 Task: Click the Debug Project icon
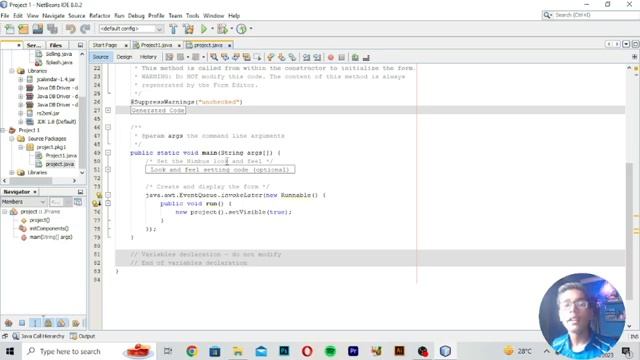(x=222, y=29)
